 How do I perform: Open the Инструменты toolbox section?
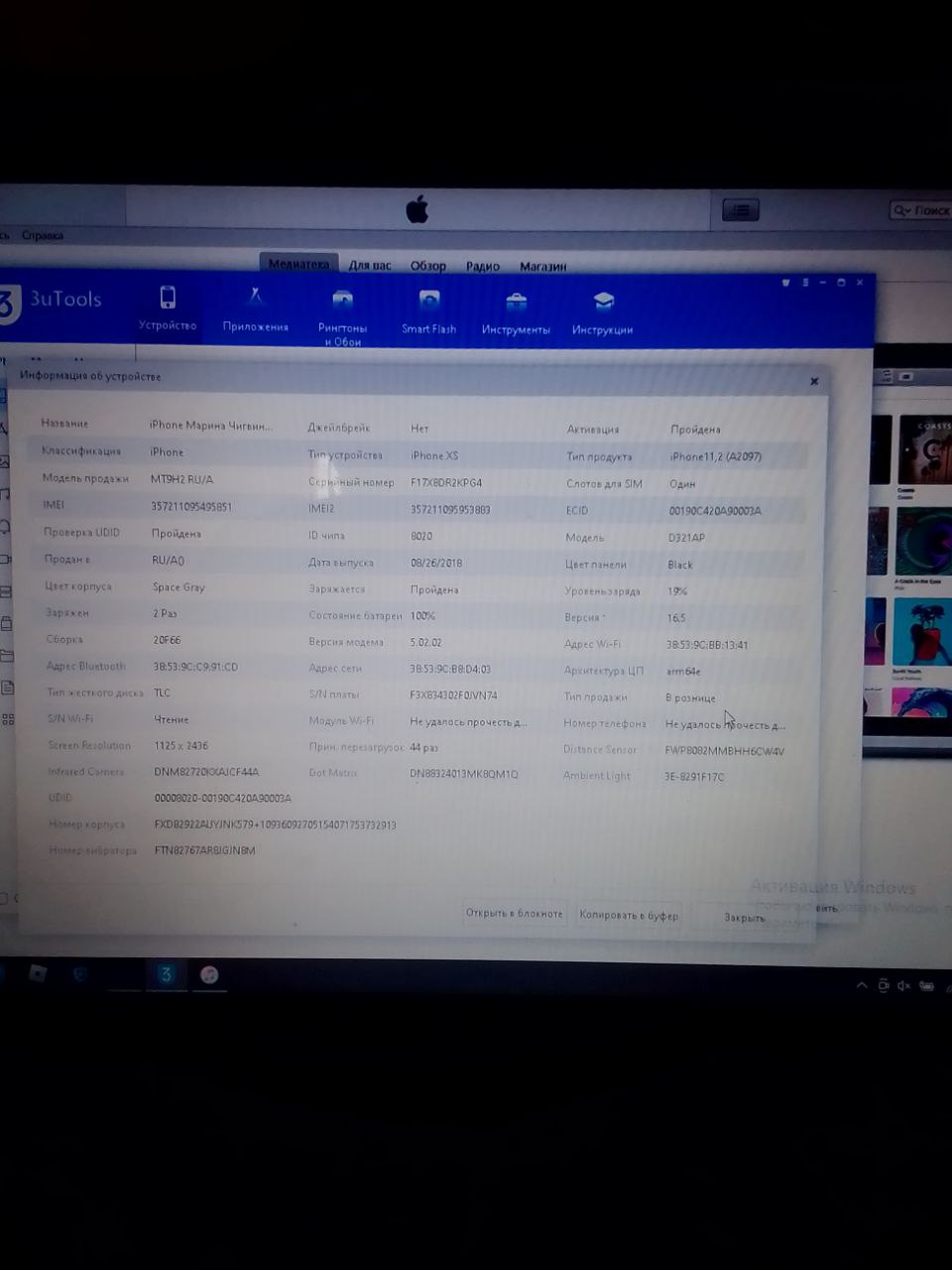coord(516,314)
